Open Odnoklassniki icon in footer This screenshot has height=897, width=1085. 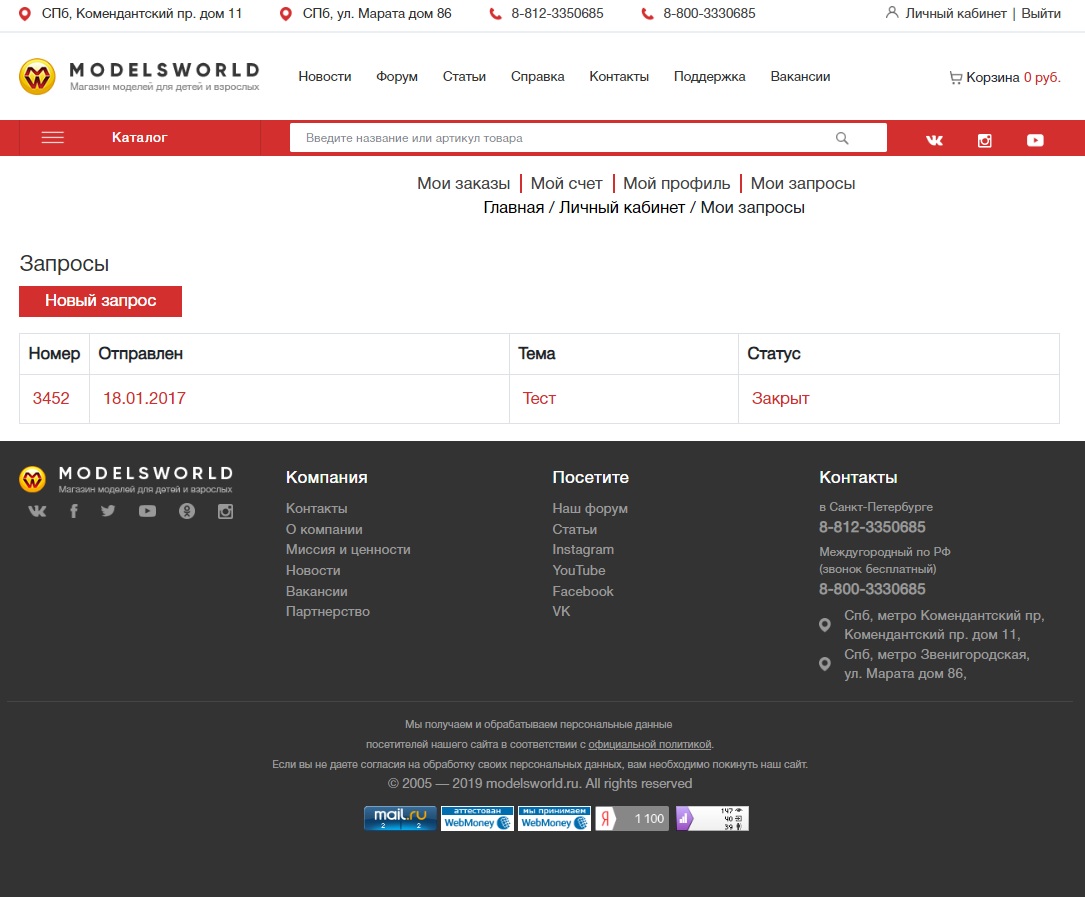pyautogui.click(x=186, y=511)
